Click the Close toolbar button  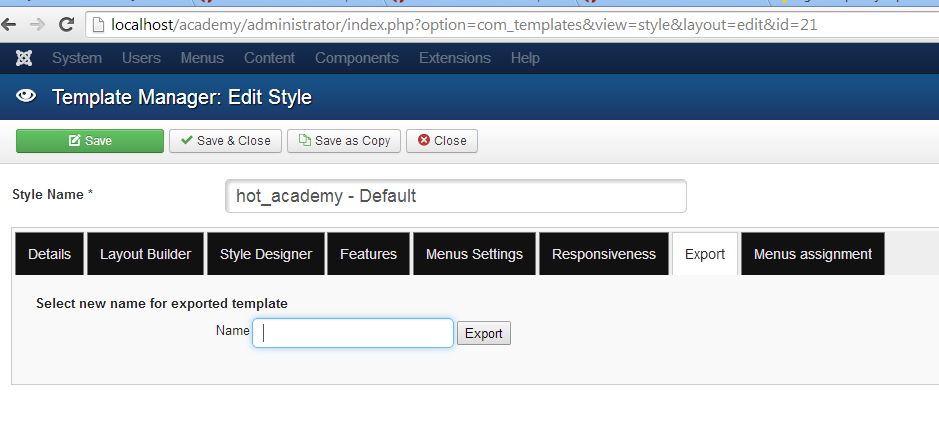coord(442,141)
